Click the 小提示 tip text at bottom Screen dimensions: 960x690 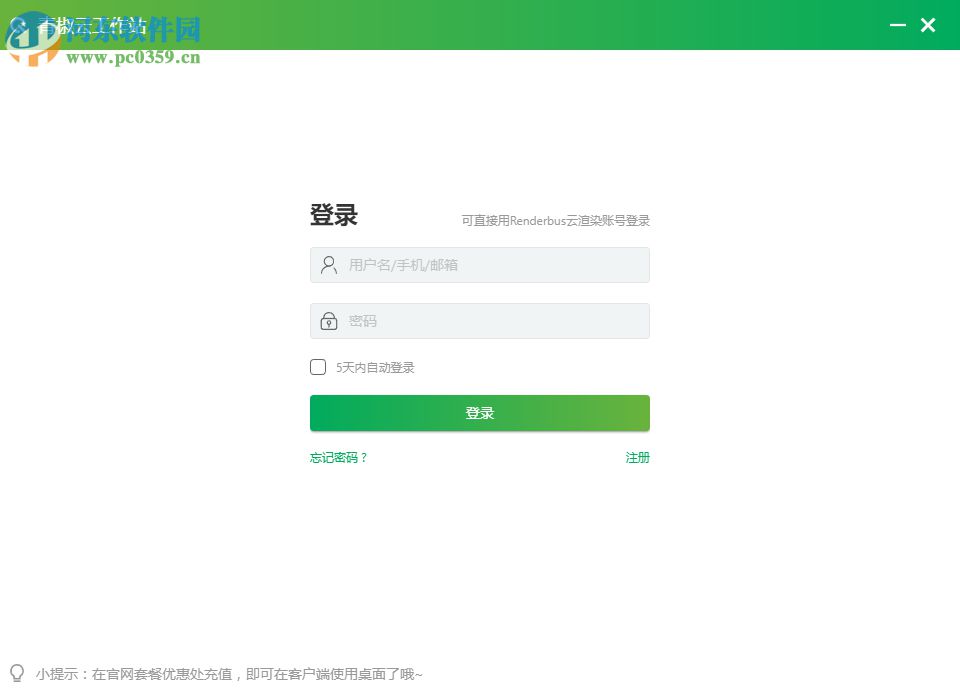[x=229, y=674]
